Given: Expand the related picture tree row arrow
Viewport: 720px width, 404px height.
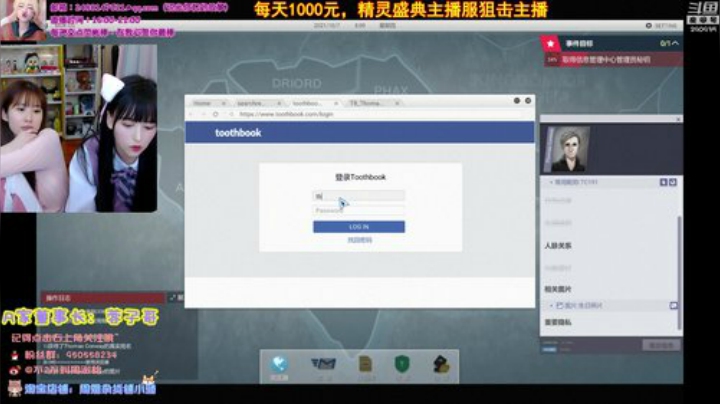Looking at the screenshot, I should [x=551, y=305].
